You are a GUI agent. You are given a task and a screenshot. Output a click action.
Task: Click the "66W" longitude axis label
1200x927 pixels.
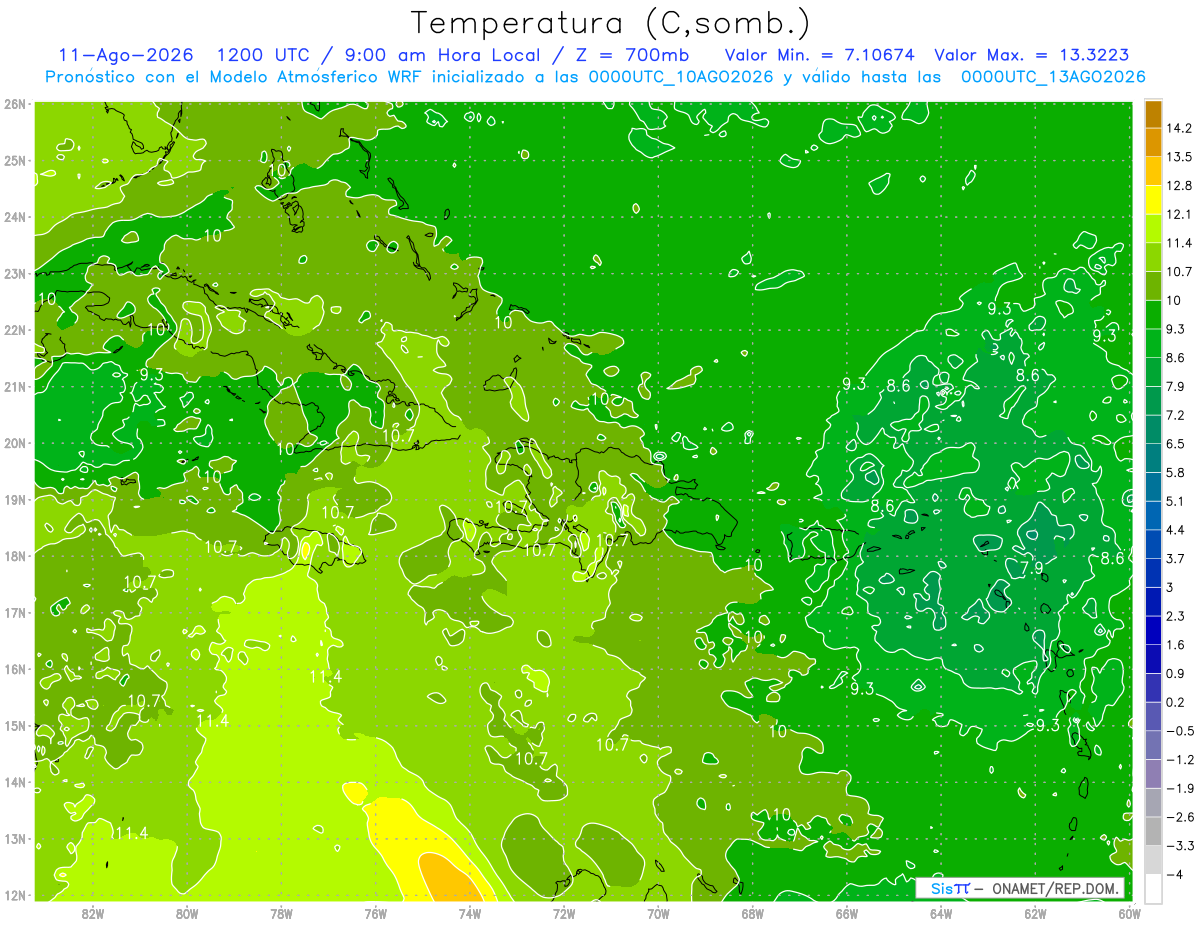[846, 912]
